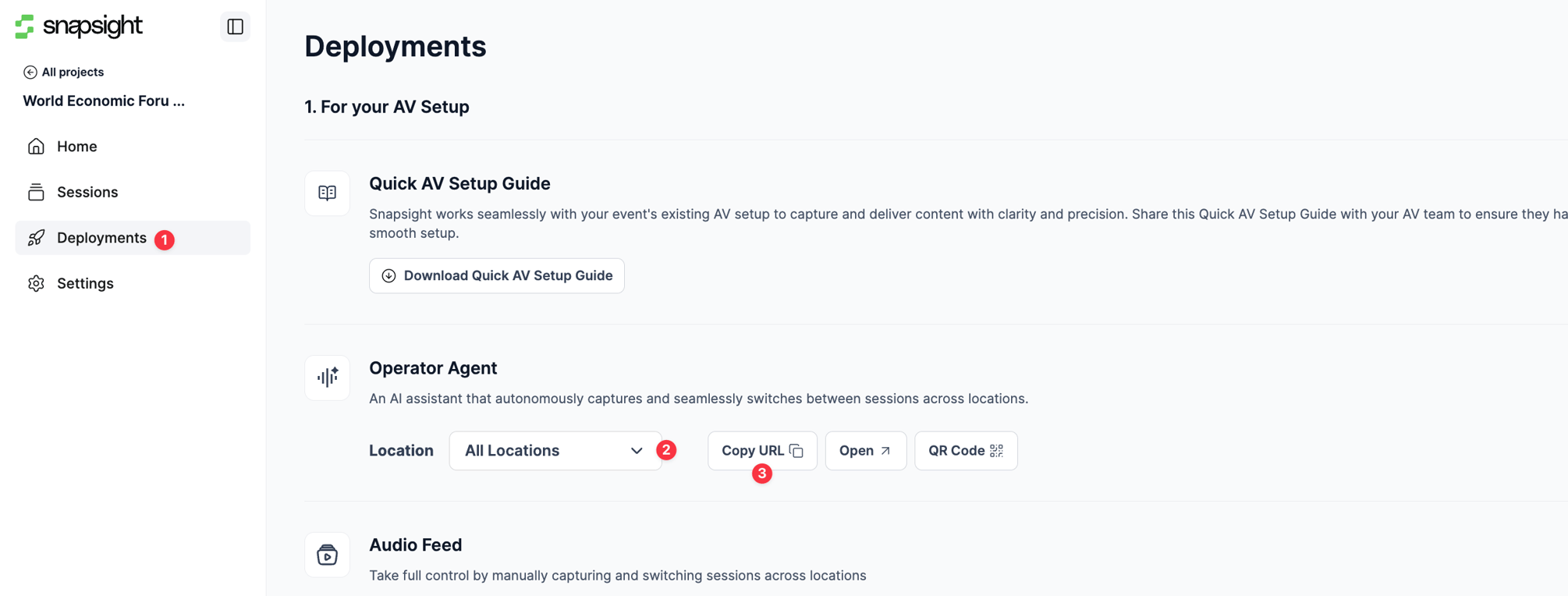
Task: Collapse the sidebar panel toggle icon
Action: [235, 27]
